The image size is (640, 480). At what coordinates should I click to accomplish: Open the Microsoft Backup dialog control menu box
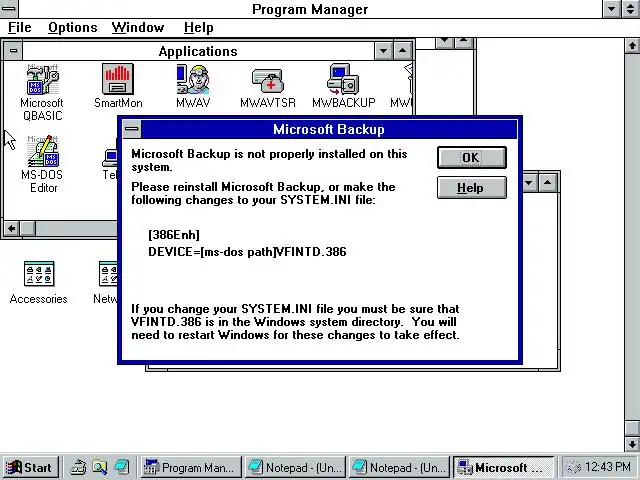pyautogui.click(x=132, y=129)
